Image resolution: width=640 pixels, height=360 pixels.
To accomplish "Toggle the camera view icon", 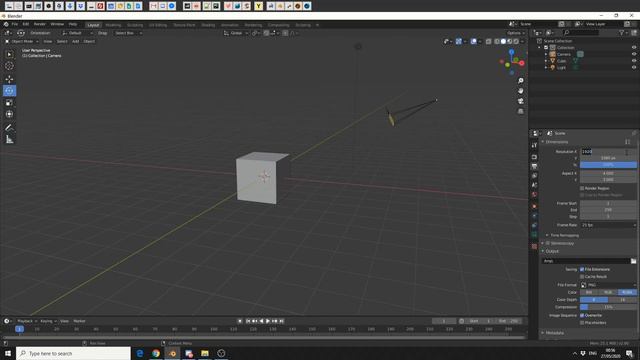I will coord(520,101).
